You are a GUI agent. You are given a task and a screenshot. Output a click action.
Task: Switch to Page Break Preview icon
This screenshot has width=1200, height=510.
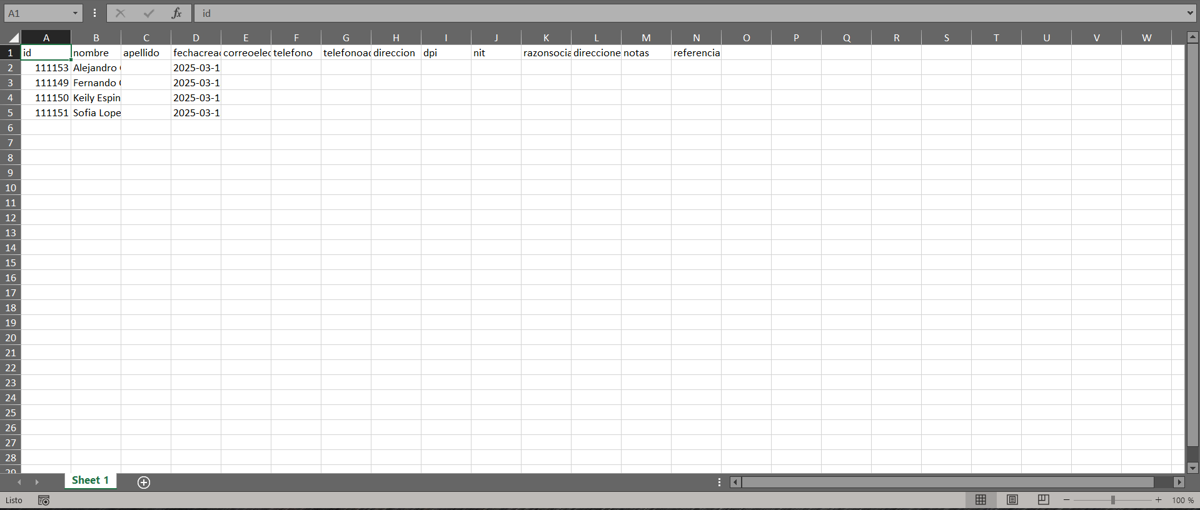point(1043,500)
